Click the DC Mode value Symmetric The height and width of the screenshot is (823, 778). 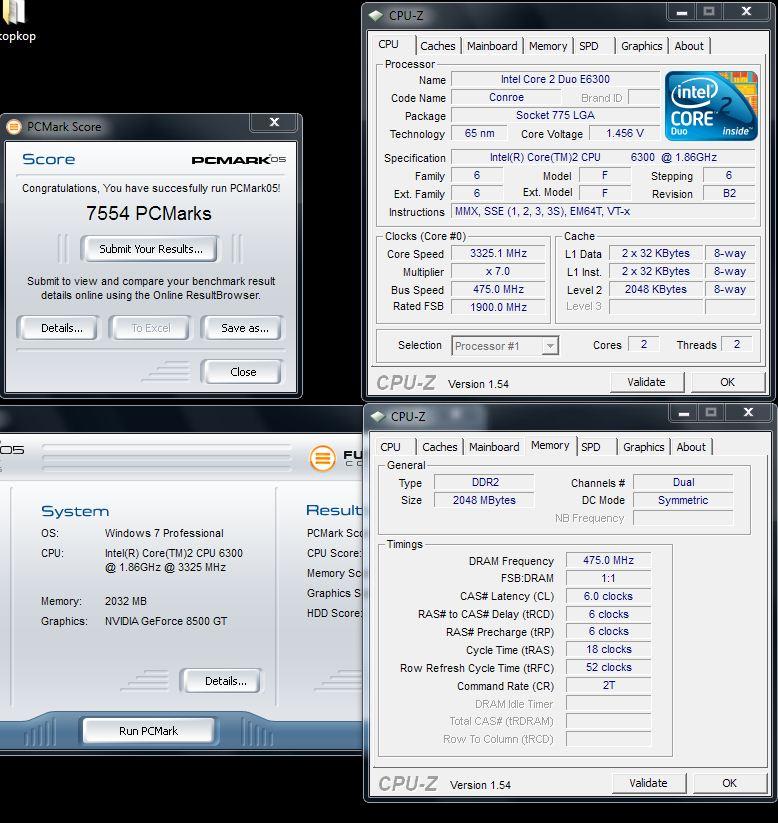683,500
